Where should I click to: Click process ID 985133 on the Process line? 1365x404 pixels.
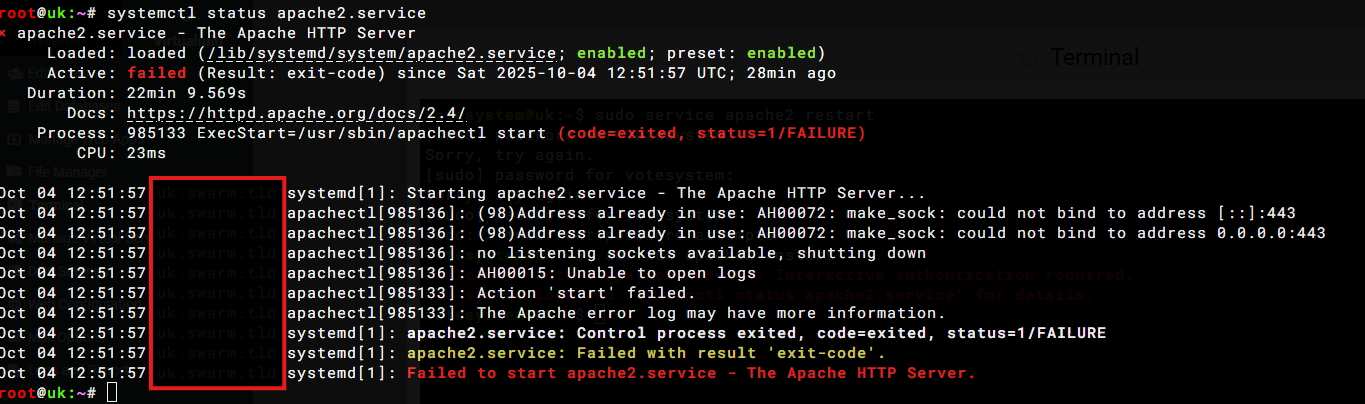[x=156, y=133]
